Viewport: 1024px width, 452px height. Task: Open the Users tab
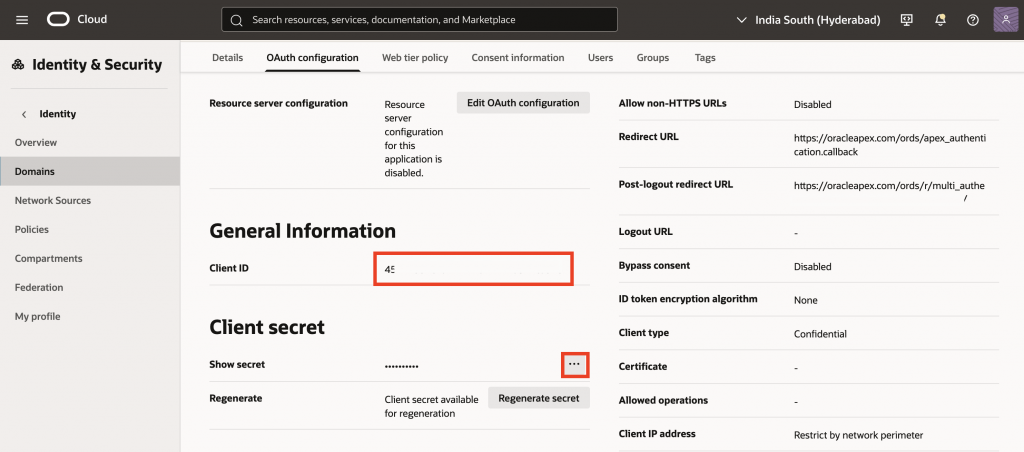tap(600, 58)
